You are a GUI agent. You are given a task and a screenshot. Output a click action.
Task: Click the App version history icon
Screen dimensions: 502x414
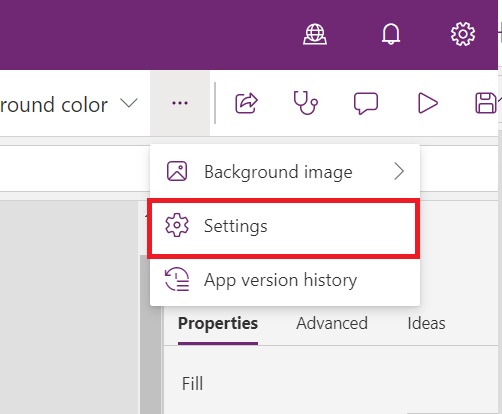click(177, 279)
